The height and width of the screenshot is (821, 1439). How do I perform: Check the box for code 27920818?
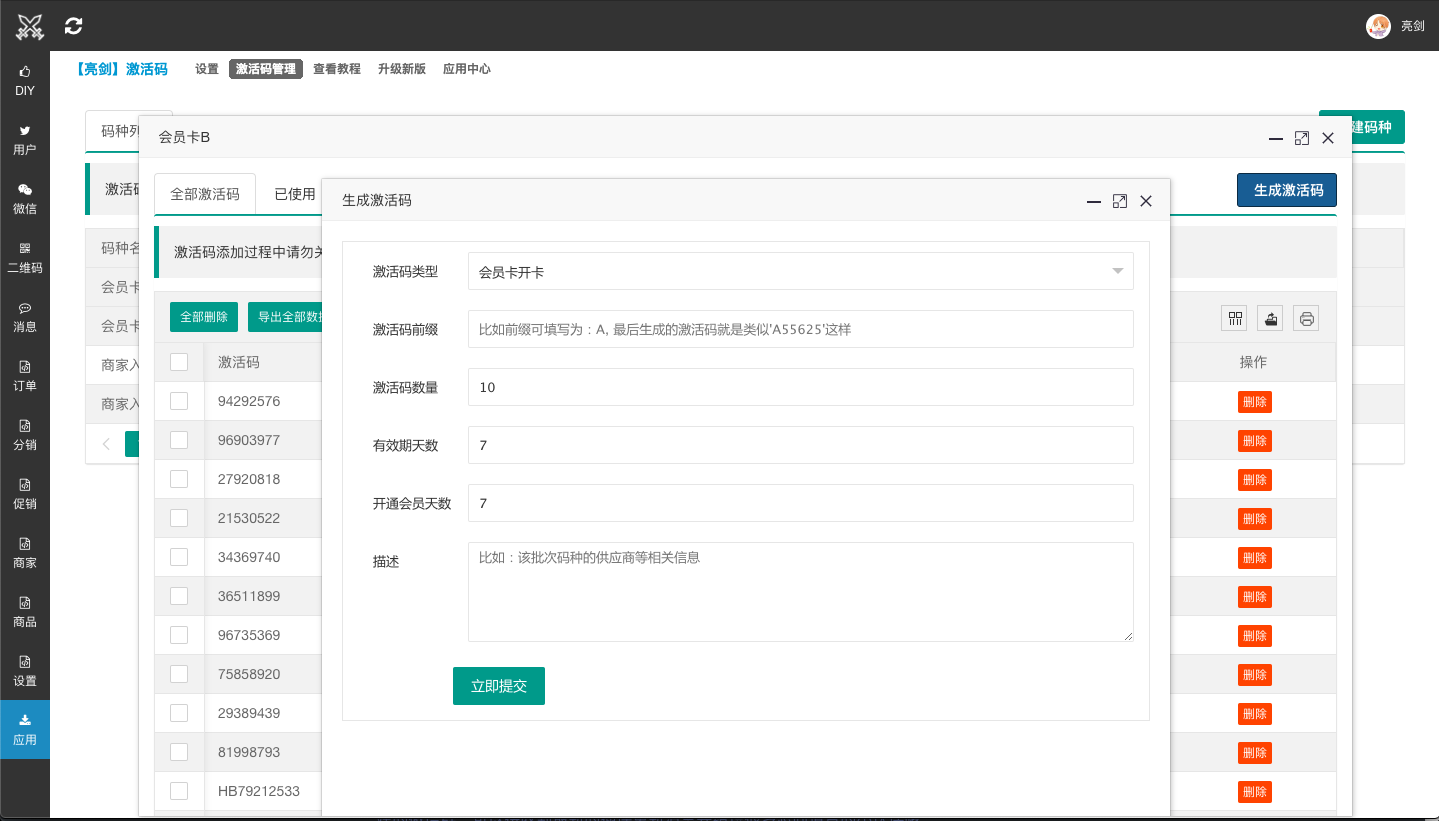click(x=179, y=479)
